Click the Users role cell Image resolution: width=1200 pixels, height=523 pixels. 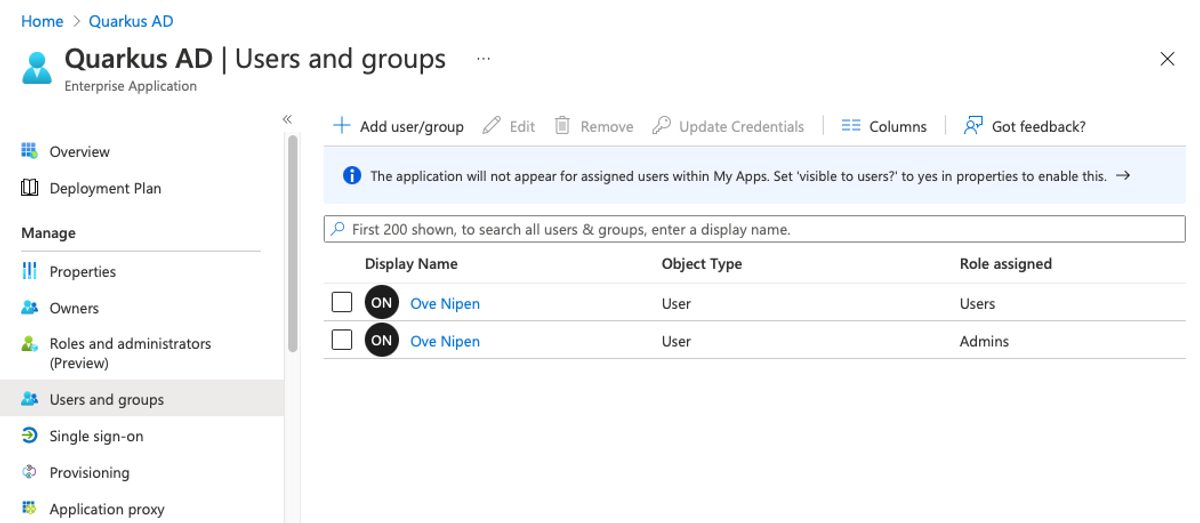(977, 303)
